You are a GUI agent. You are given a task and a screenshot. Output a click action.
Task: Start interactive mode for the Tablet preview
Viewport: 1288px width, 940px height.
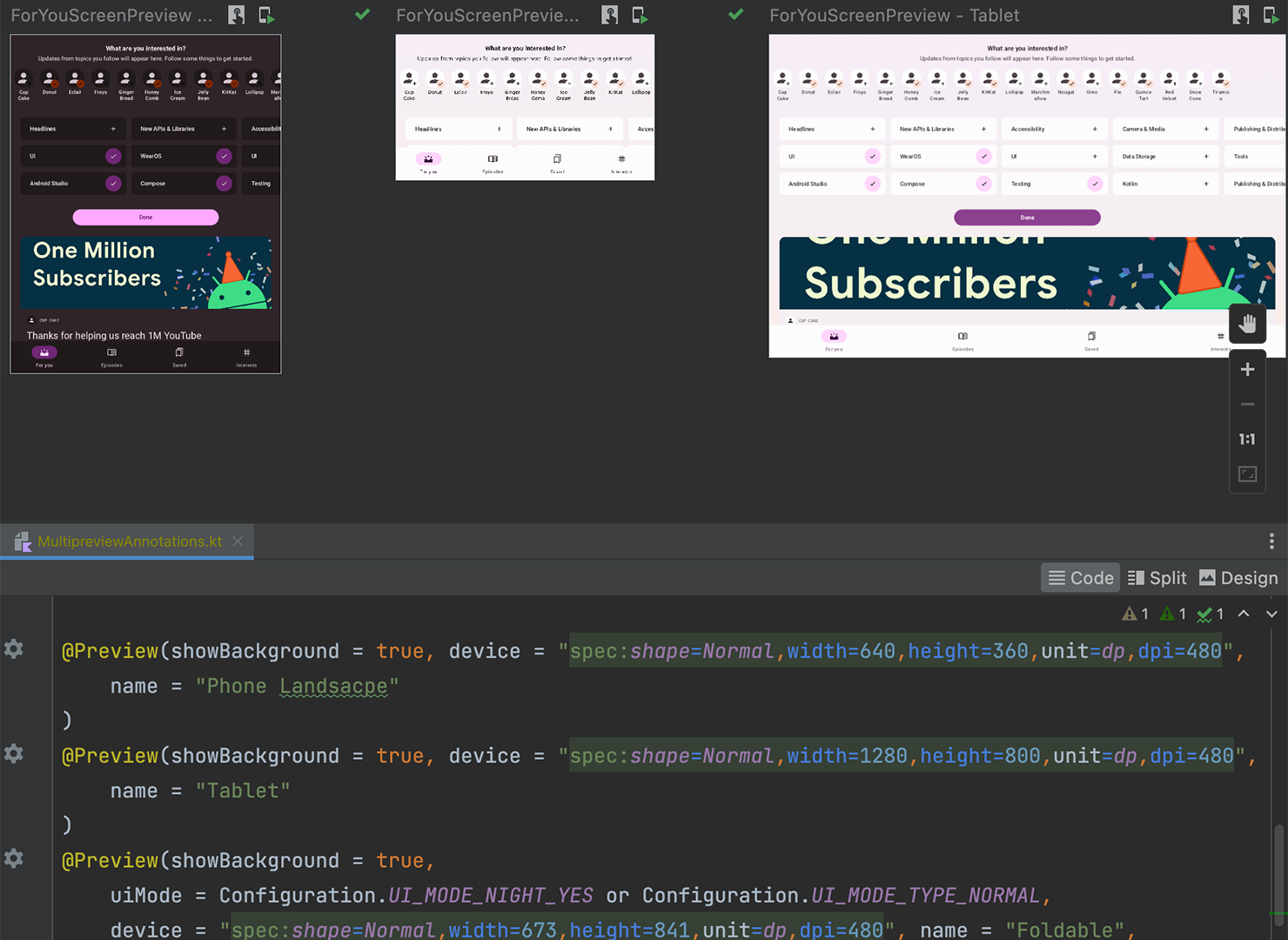coord(1241,15)
